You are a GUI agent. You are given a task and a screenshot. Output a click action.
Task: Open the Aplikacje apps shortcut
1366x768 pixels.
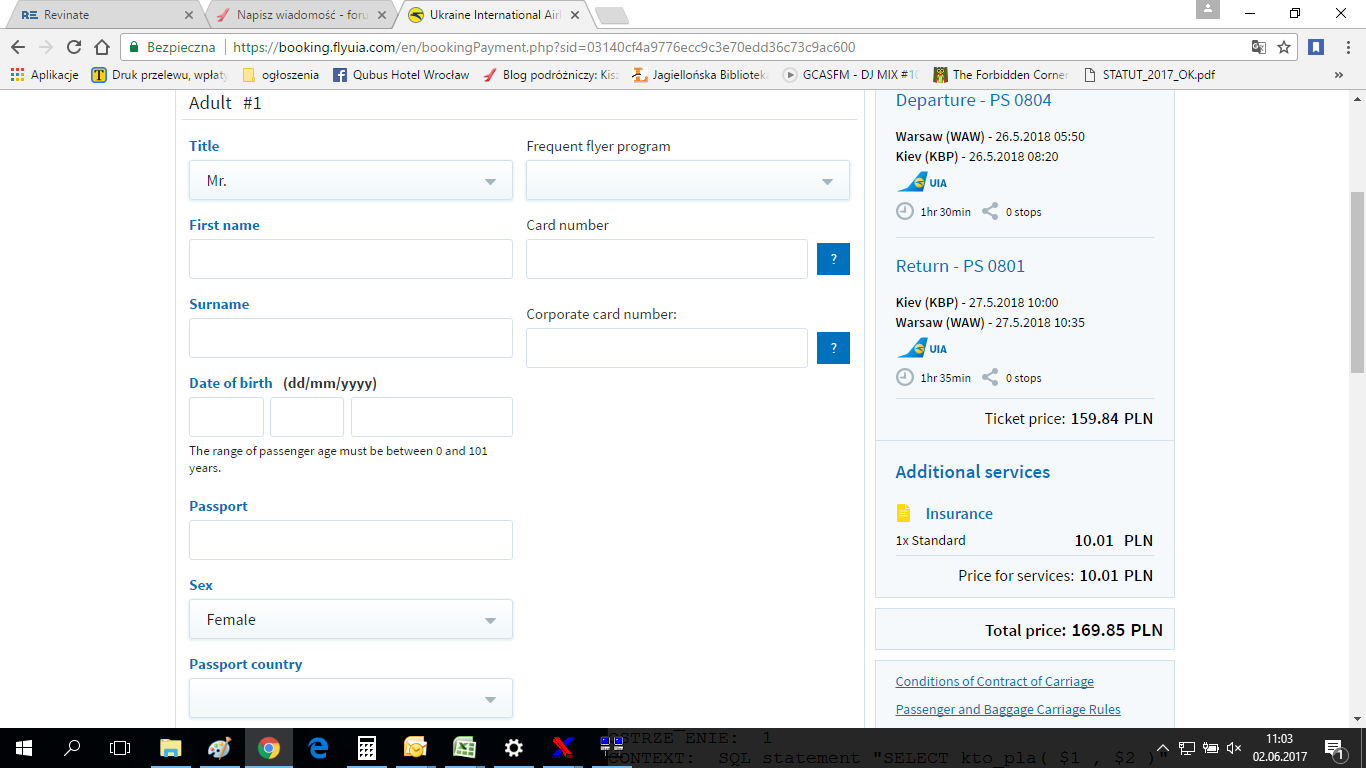(x=44, y=74)
